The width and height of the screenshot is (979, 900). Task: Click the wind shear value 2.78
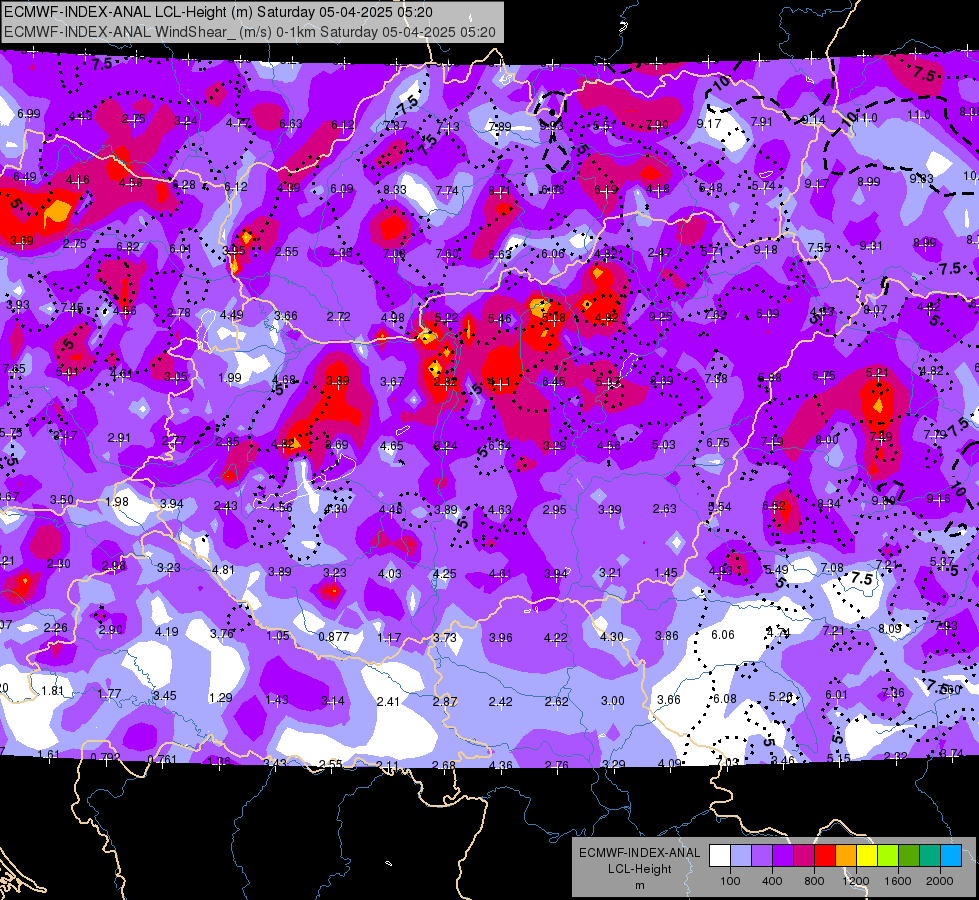[179, 313]
